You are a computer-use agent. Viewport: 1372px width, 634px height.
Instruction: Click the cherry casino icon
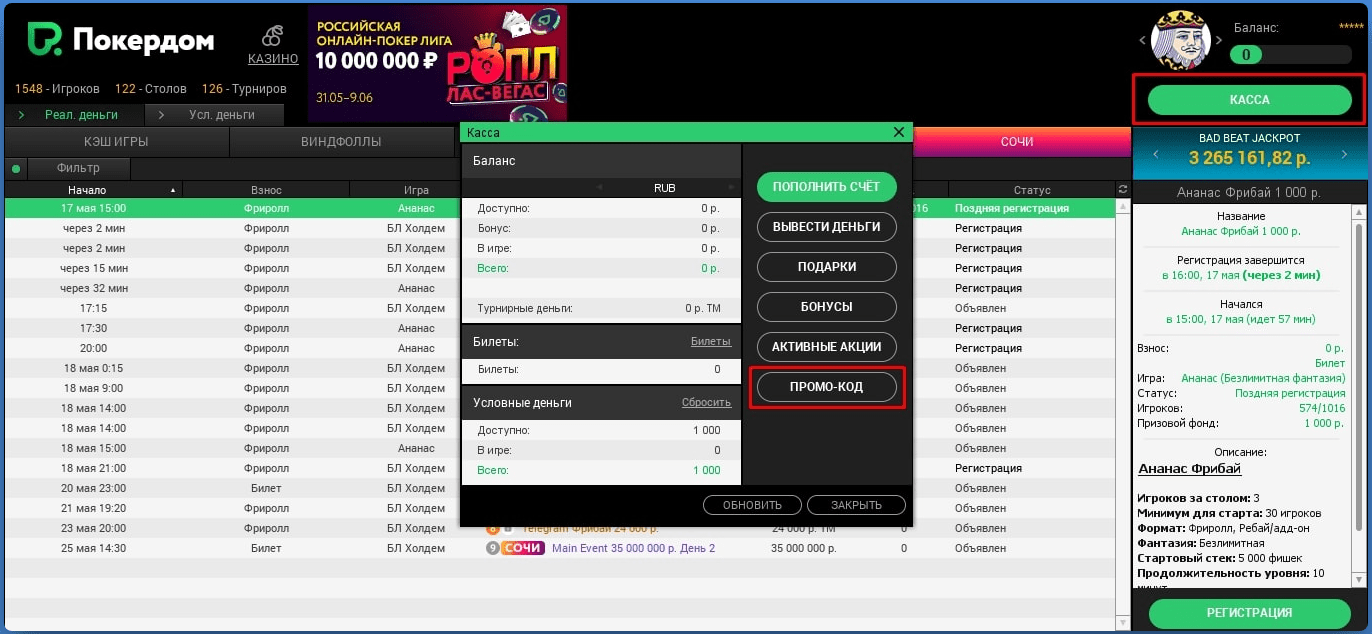[272, 36]
